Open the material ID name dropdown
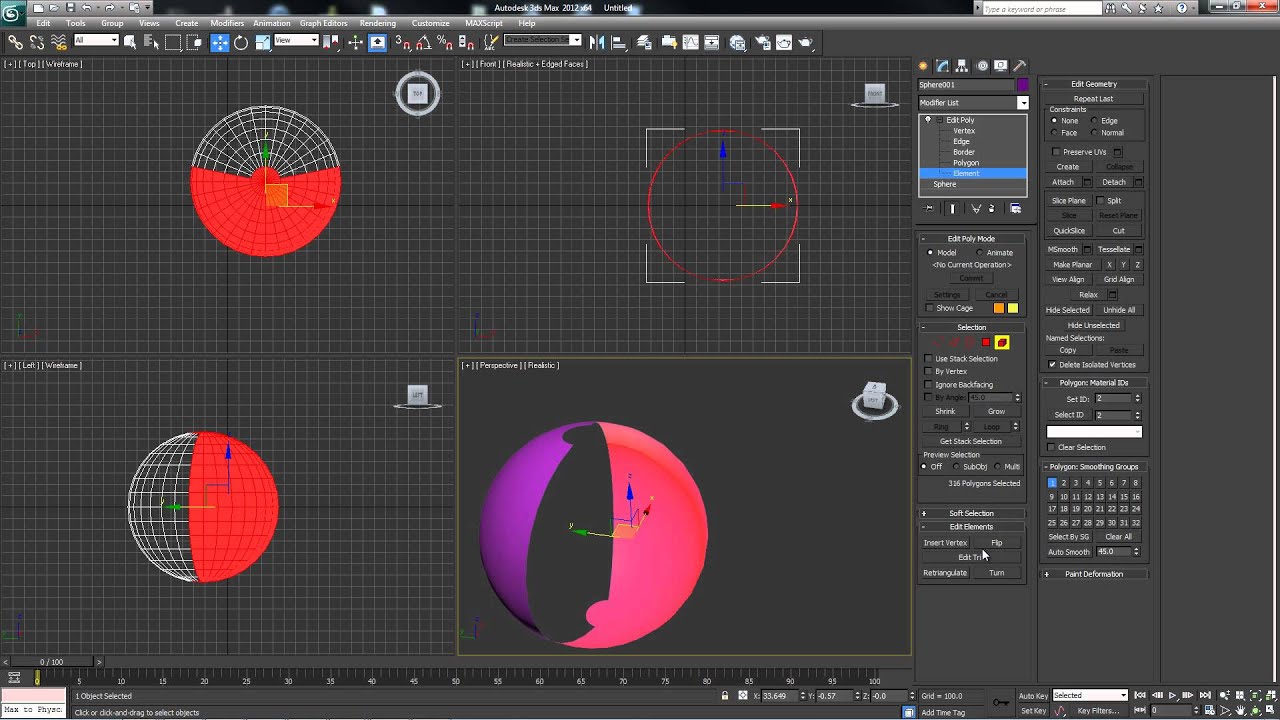This screenshot has height=720, width=1280. (1094, 432)
